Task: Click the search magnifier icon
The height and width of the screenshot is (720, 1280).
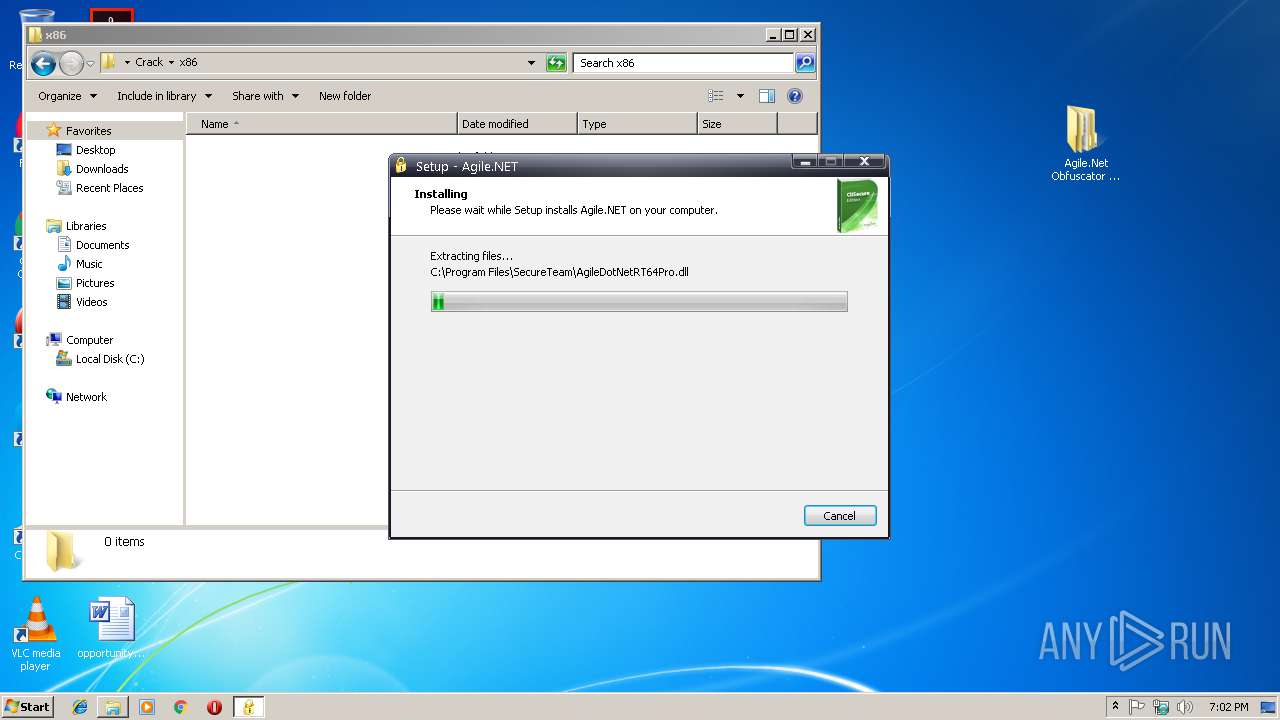Action: [x=805, y=63]
